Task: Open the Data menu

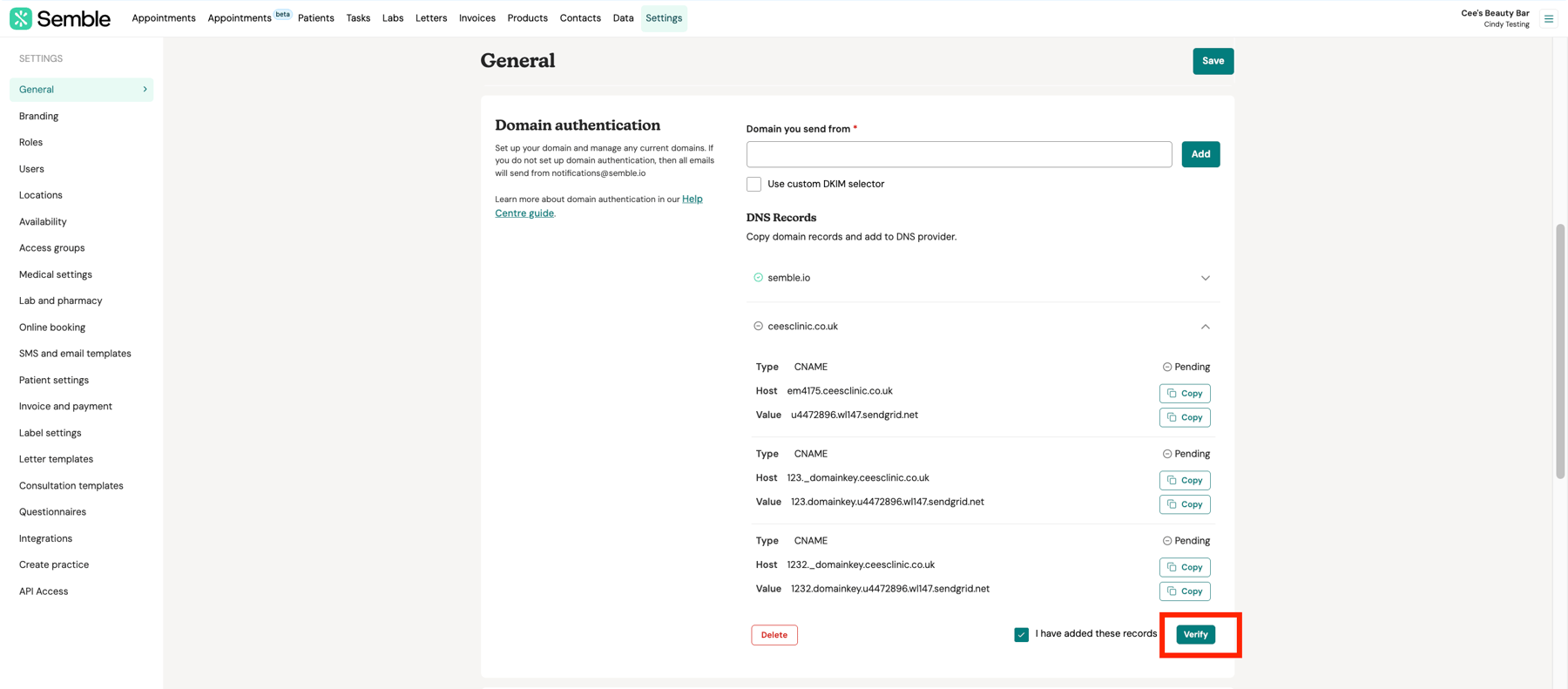Action: [x=623, y=18]
